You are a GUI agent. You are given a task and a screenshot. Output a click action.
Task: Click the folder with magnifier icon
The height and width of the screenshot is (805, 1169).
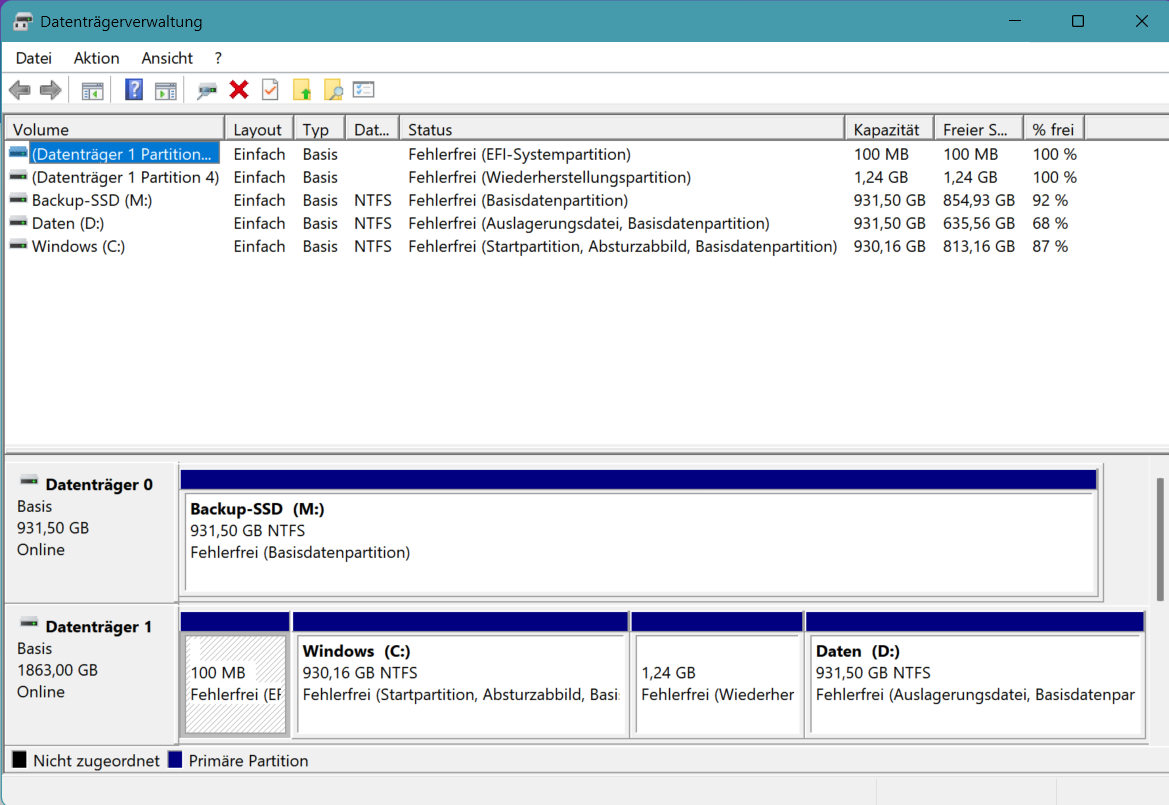pos(333,90)
